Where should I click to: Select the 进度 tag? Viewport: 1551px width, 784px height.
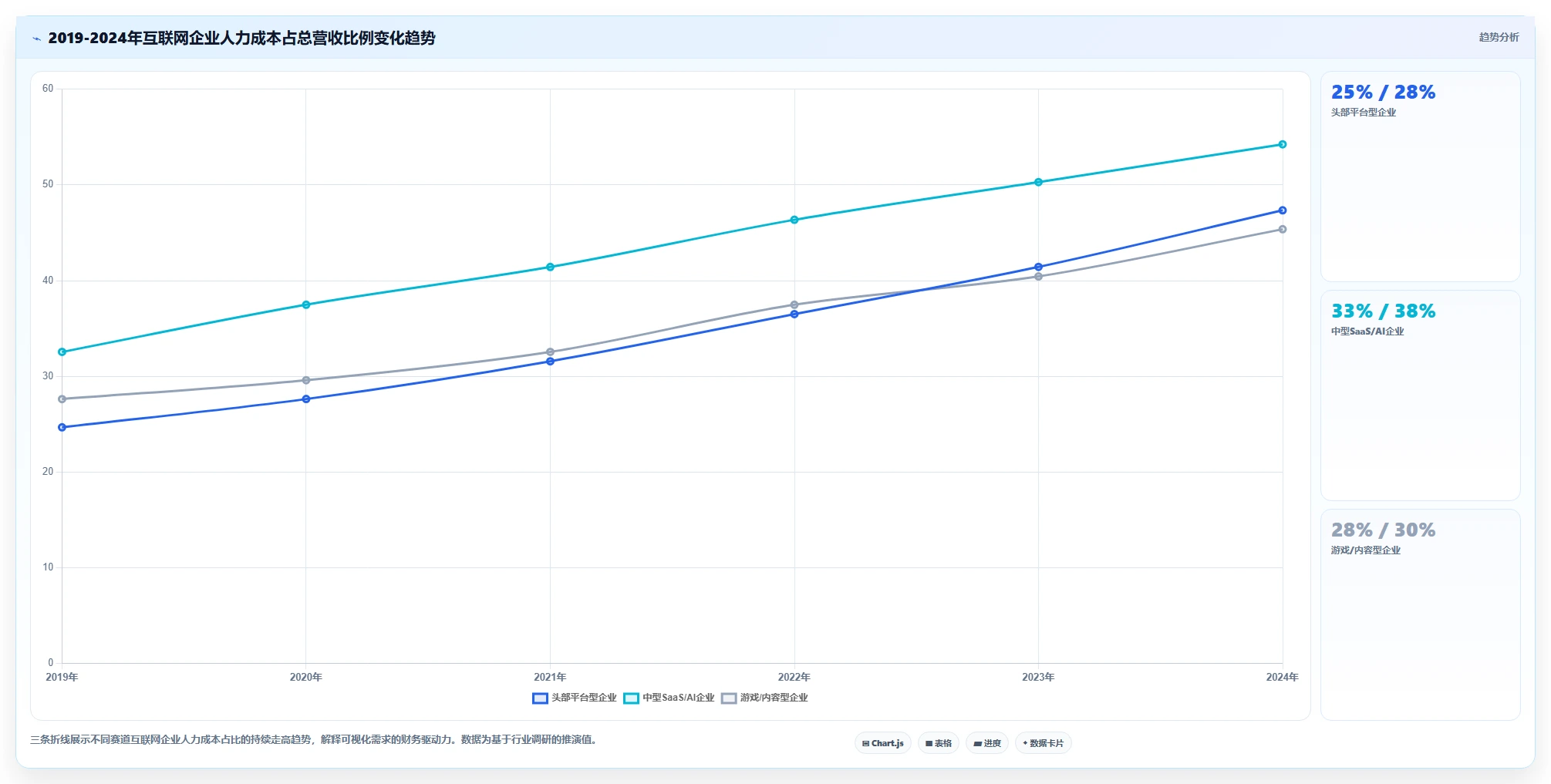coord(987,743)
